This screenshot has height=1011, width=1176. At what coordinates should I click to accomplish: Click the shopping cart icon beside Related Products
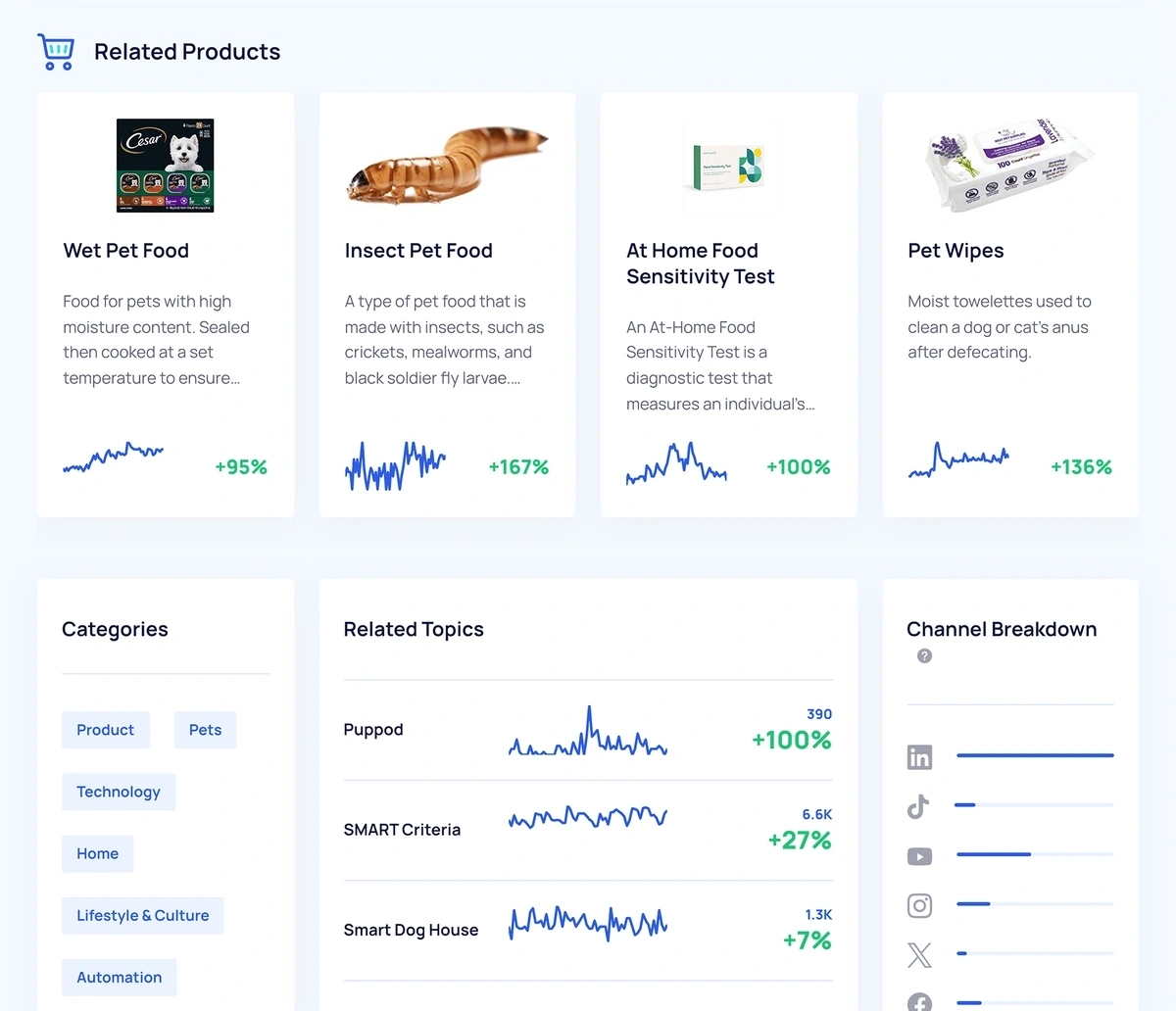[56, 52]
